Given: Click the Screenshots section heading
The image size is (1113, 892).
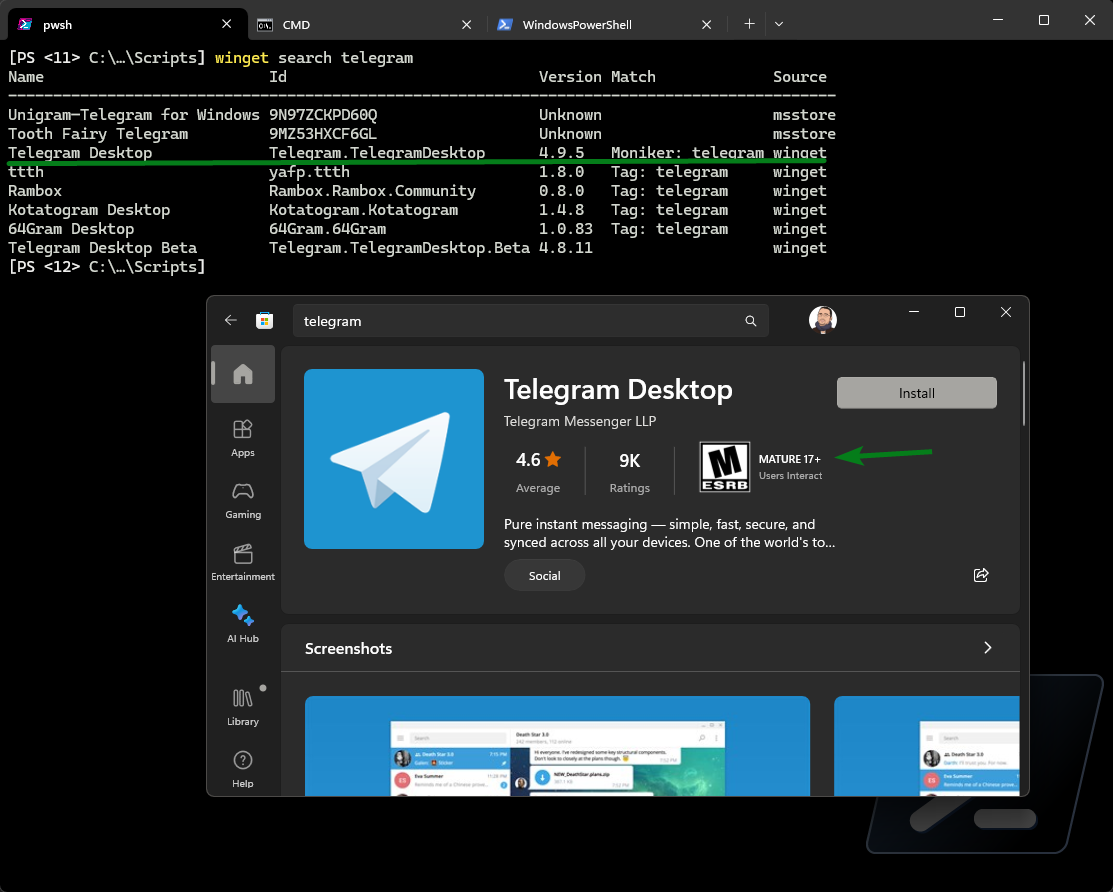Looking at the screenshot, I should click(x=348, y=648).
